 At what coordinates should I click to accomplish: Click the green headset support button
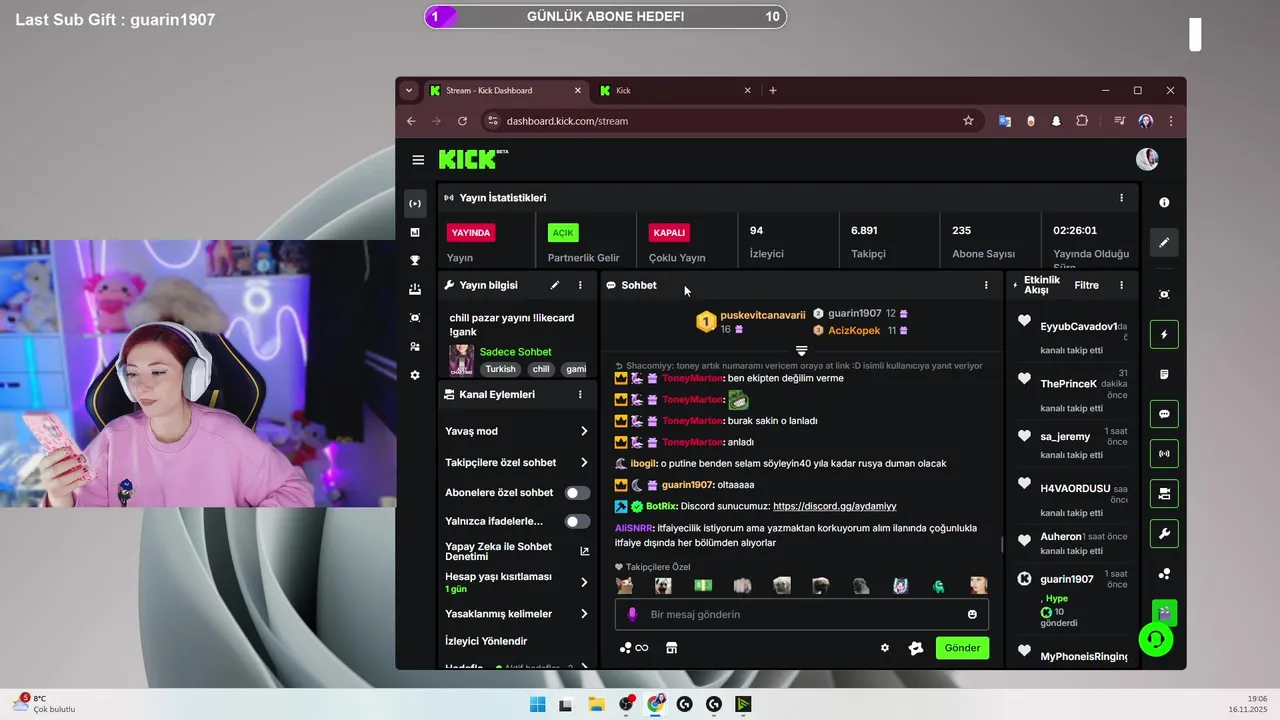coord(1156,638)
